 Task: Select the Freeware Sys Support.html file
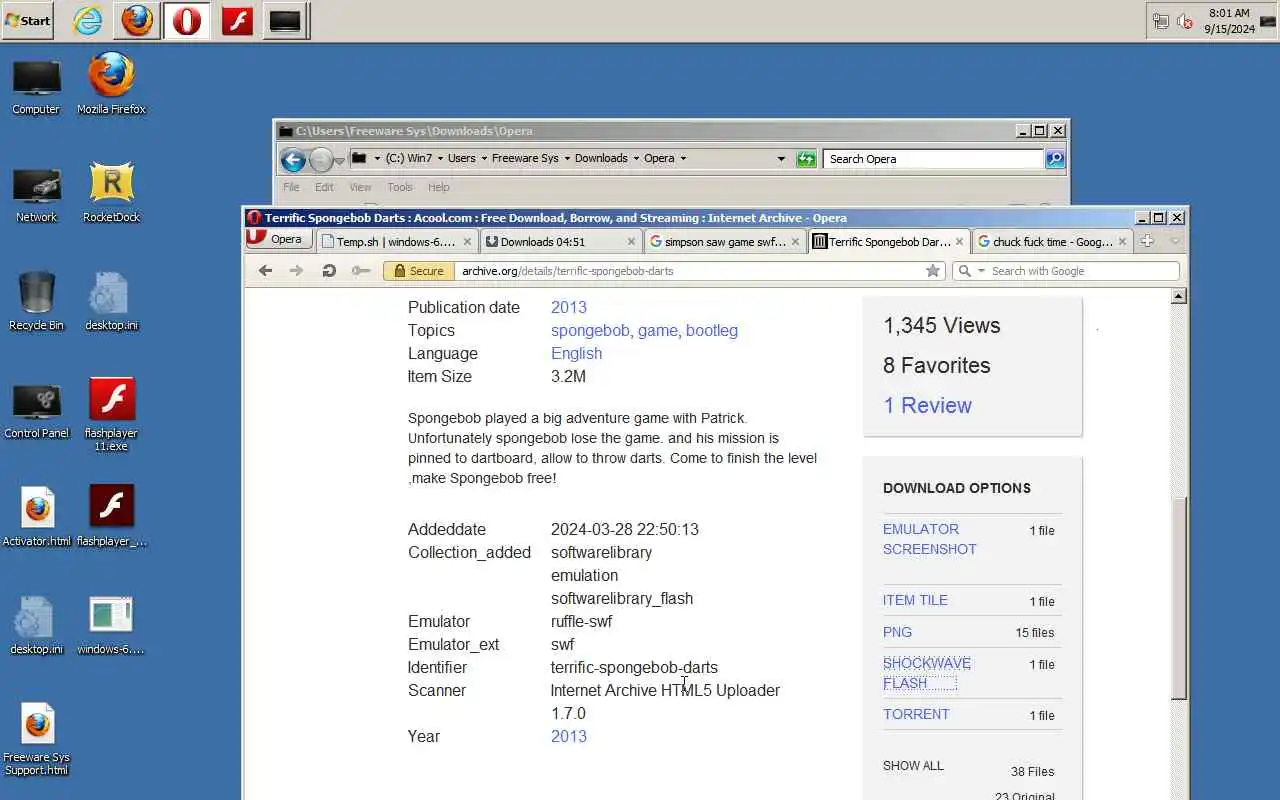(x=37, y=740)
